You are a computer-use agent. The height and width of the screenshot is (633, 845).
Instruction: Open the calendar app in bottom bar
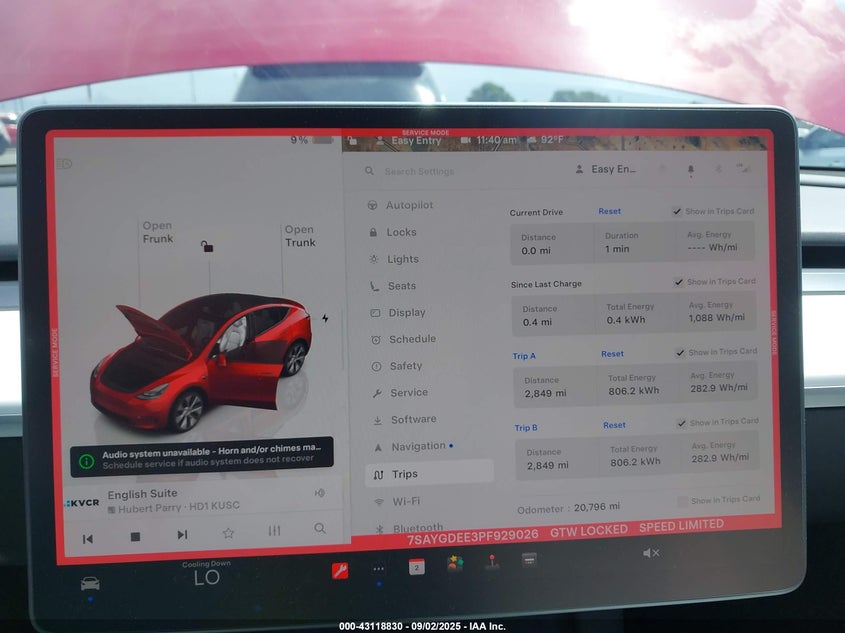pos(416,567)
